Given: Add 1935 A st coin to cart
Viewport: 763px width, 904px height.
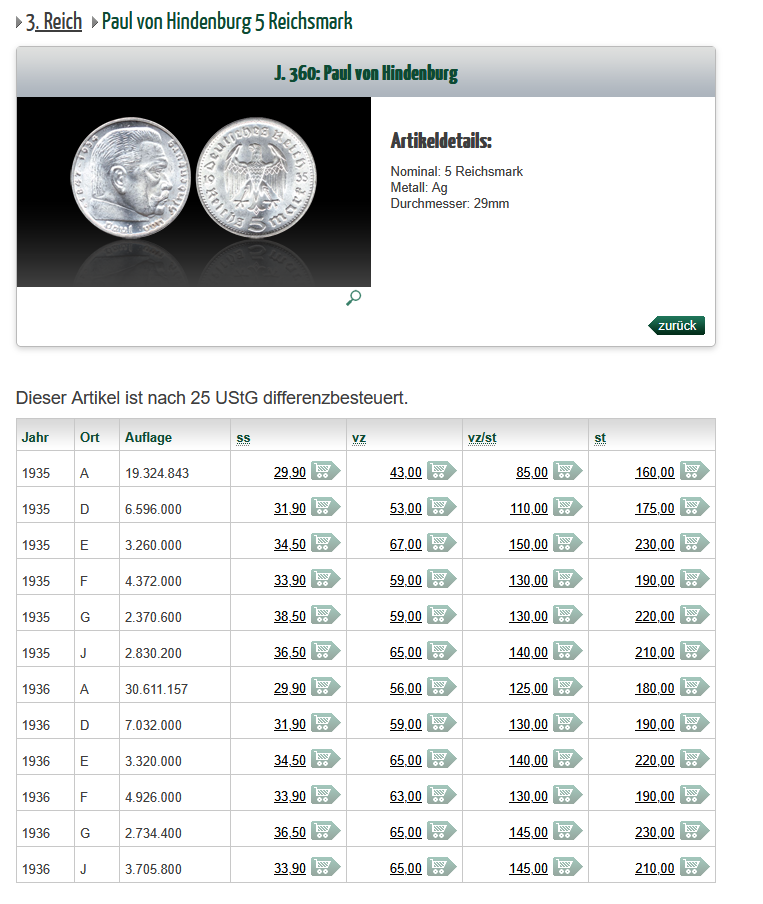Looking at the screenshot, I should point(694,471).
